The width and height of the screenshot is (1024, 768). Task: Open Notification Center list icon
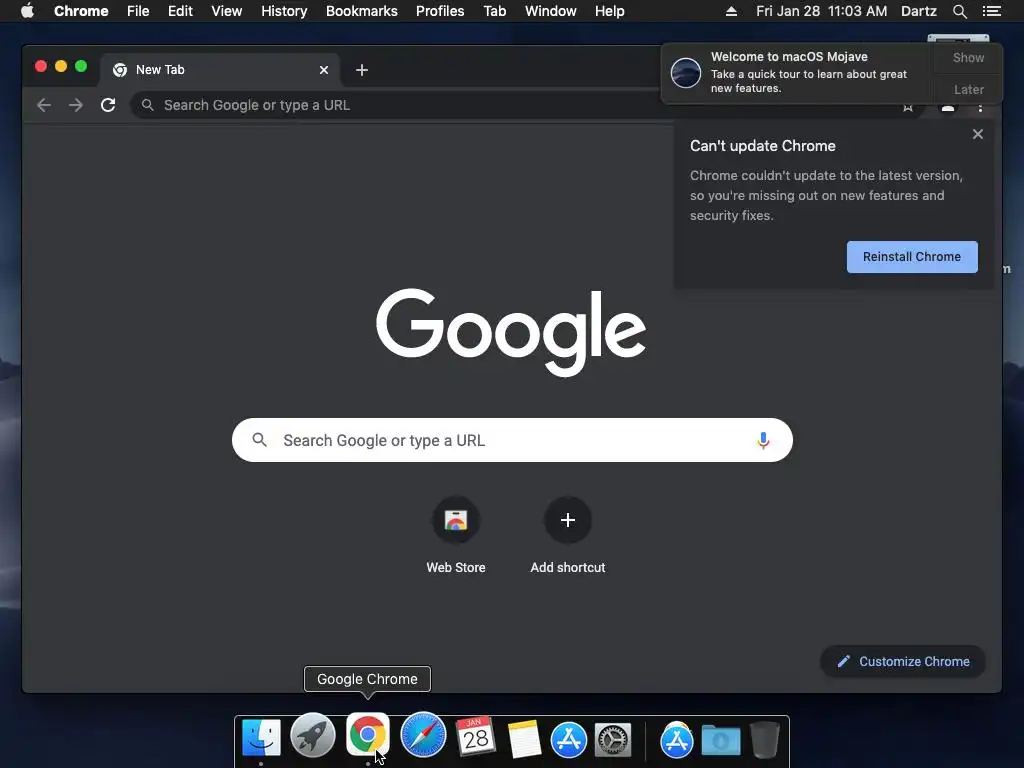[991, 11]
